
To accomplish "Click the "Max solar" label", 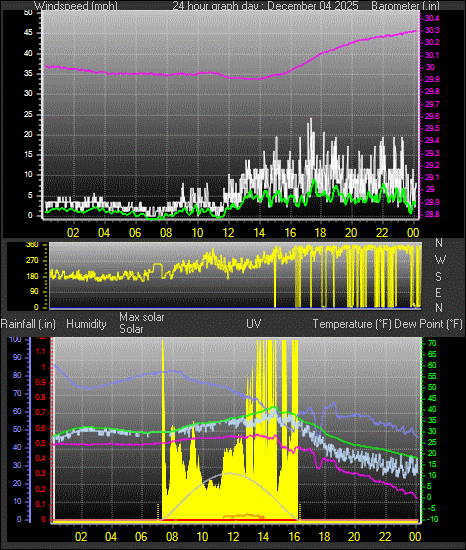I will [x=142, y=317].
